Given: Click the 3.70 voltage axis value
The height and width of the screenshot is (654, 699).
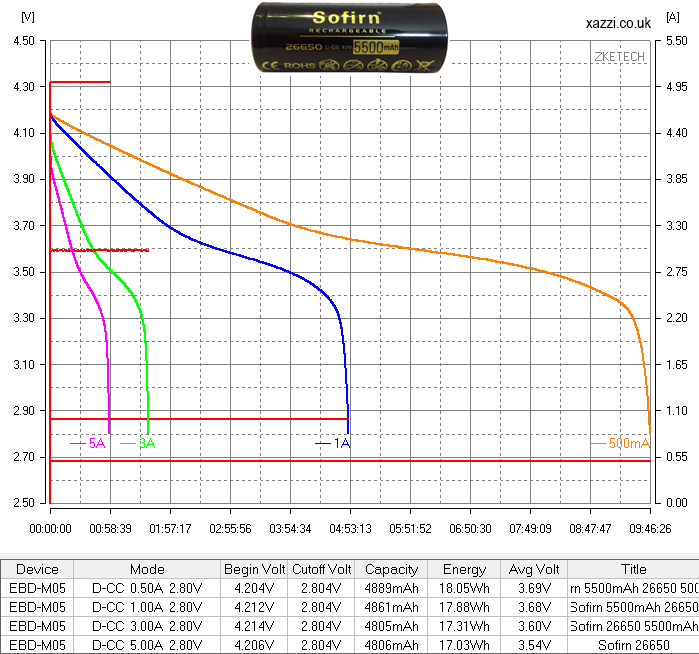Looking at the screenshot, I should tap(24, 226).
